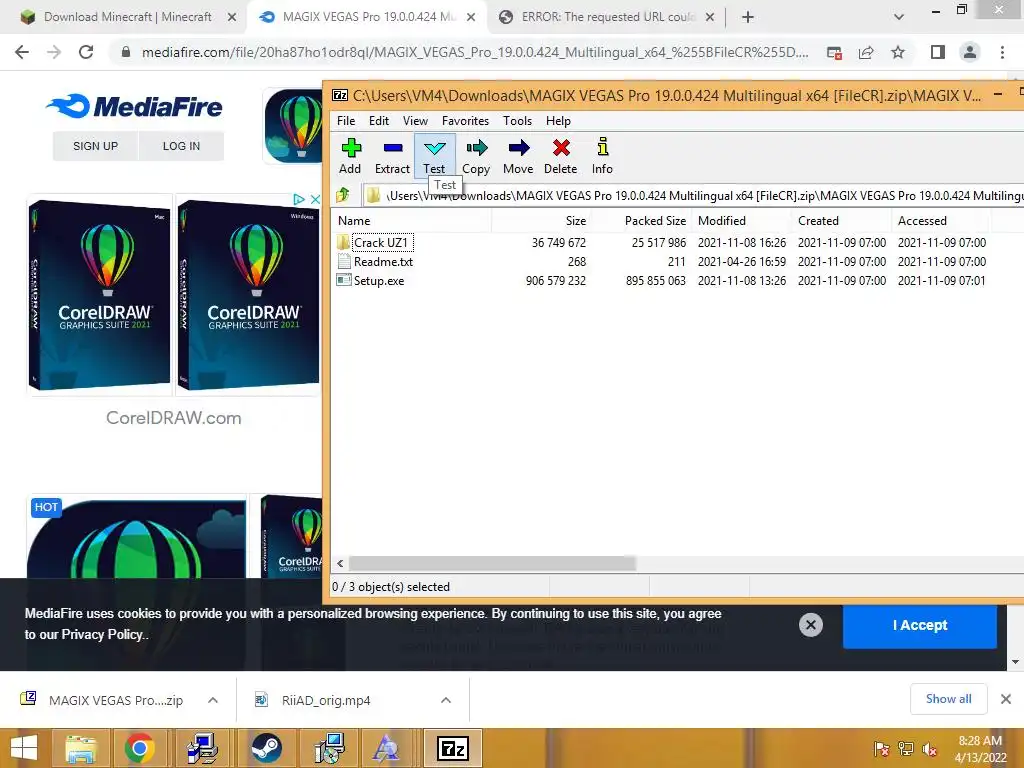
Task: Click the share page icon in Chrome
Action: point(867,53)
